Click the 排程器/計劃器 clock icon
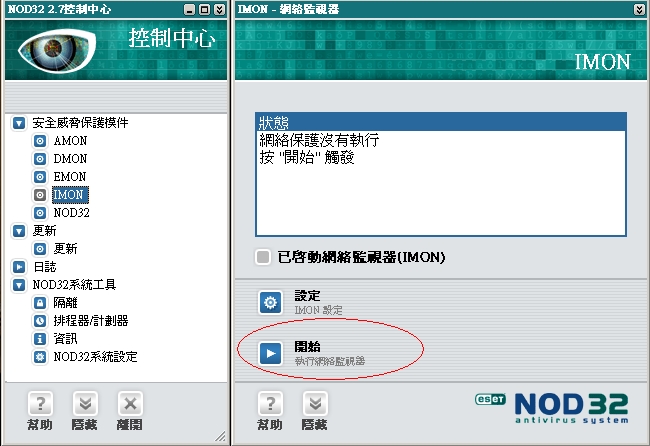 pos(40,321)
